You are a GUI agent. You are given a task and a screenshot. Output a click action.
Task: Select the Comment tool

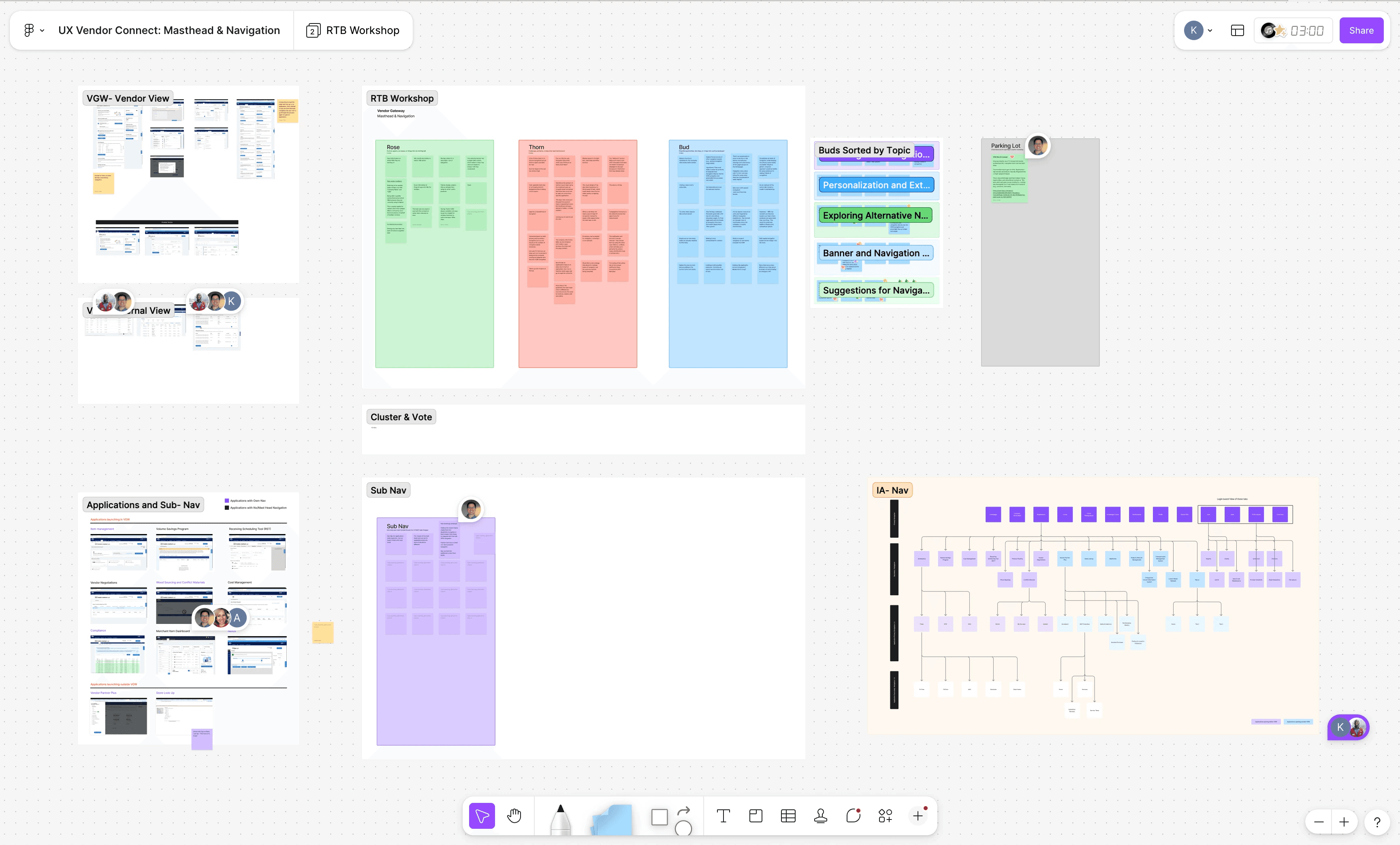pos(853,816)
